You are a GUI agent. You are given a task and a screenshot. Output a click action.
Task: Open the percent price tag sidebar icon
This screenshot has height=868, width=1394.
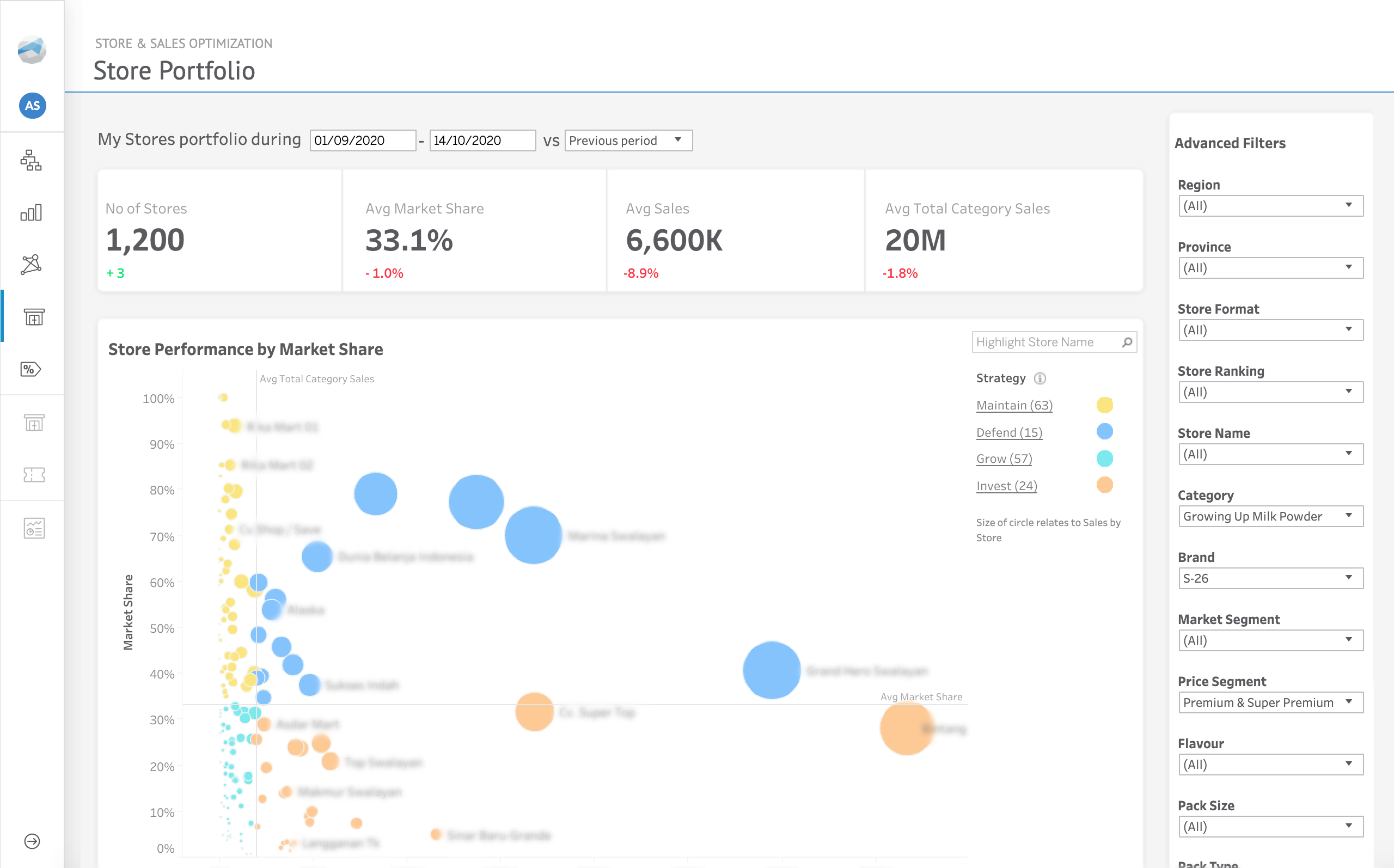(x=32, y=369)
